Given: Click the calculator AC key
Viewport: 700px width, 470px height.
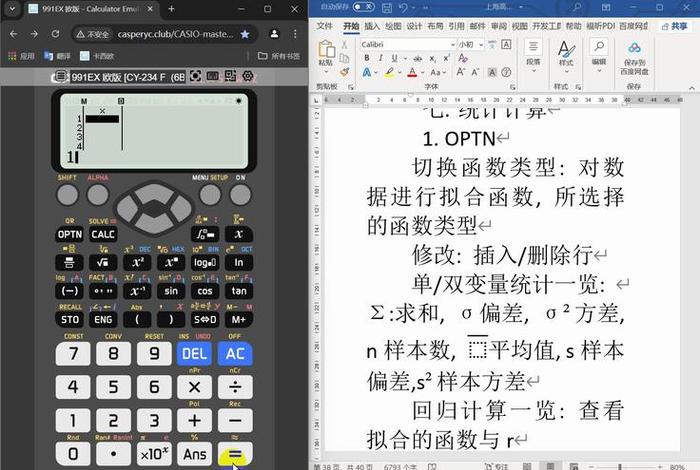Looking at the screenshot, I should pos(235,354).
